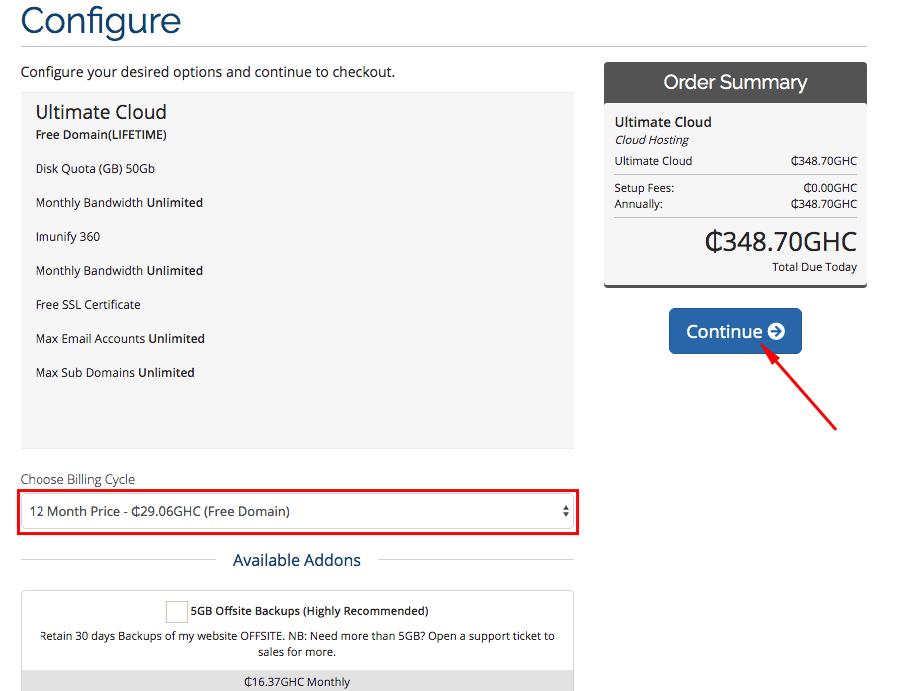Click the Free Domain(LIFETIME) text

pos(101,135)
